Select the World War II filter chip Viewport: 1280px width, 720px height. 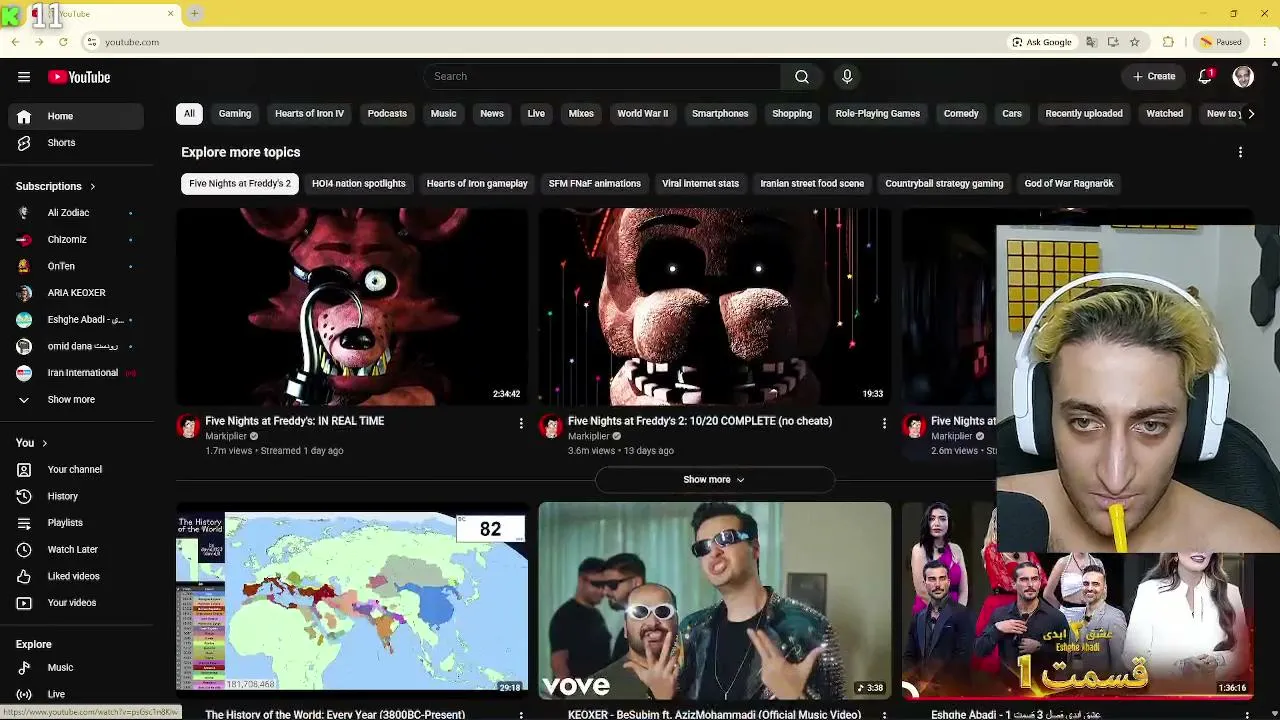click(643, 114)
